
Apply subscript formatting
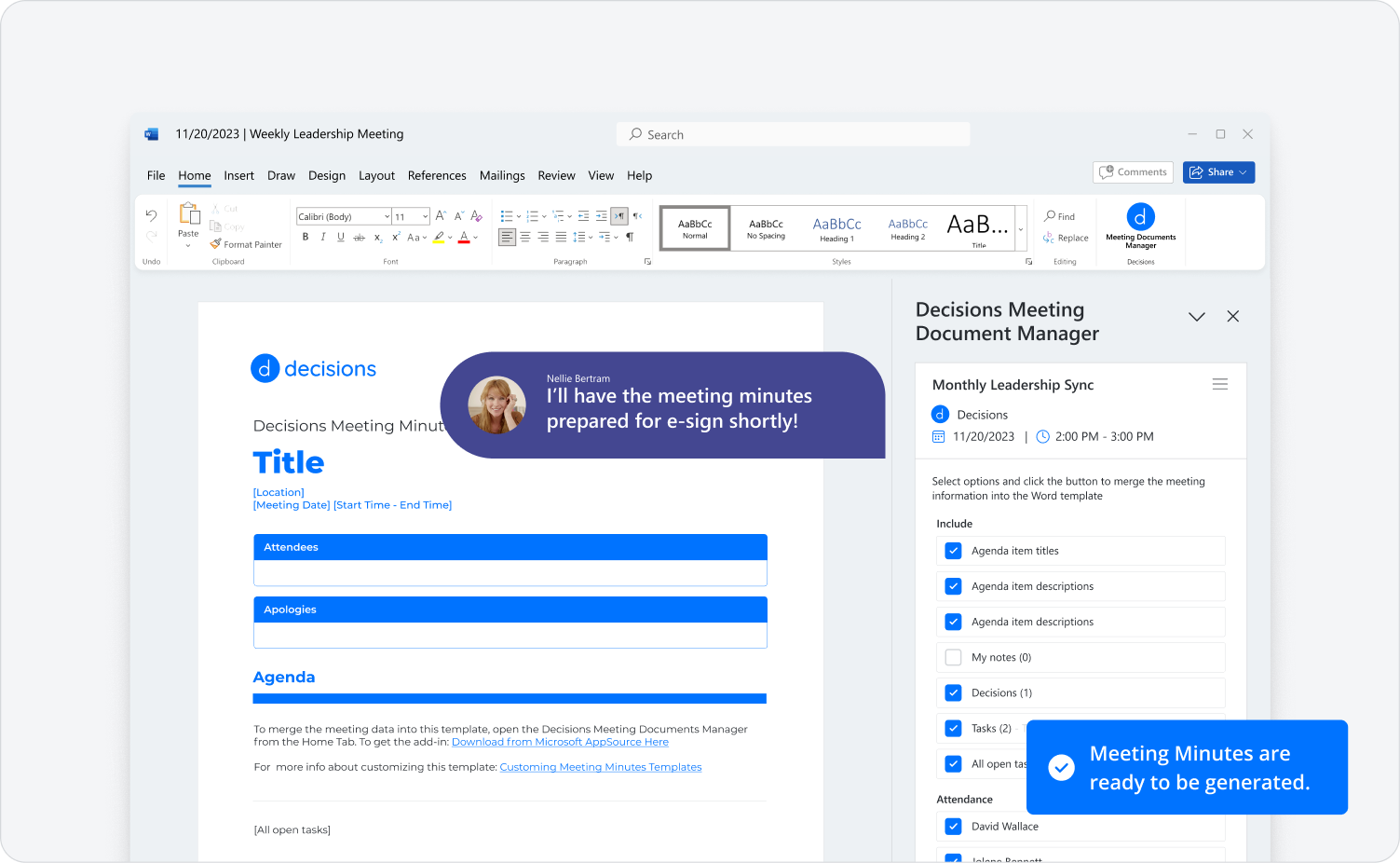pyautogui.click(x=378, y=238)
